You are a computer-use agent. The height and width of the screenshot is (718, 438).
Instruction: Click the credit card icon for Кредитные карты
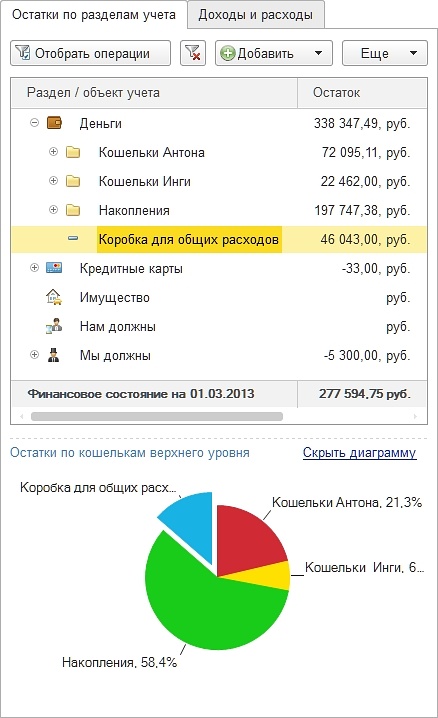(54, 268)
